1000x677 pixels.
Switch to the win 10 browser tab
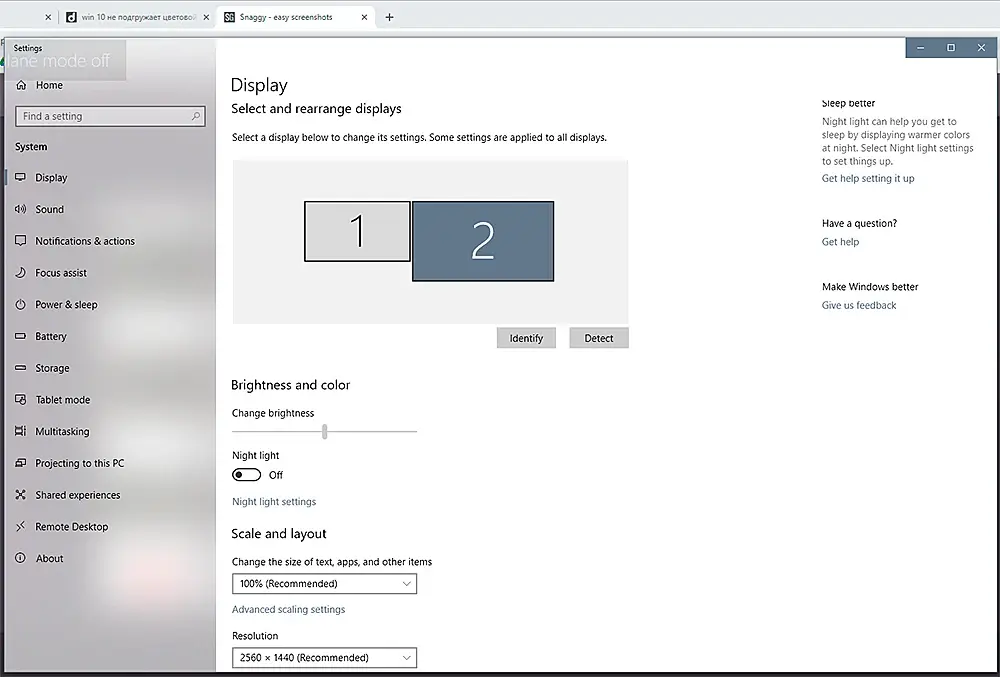click(x=138, y=17)
